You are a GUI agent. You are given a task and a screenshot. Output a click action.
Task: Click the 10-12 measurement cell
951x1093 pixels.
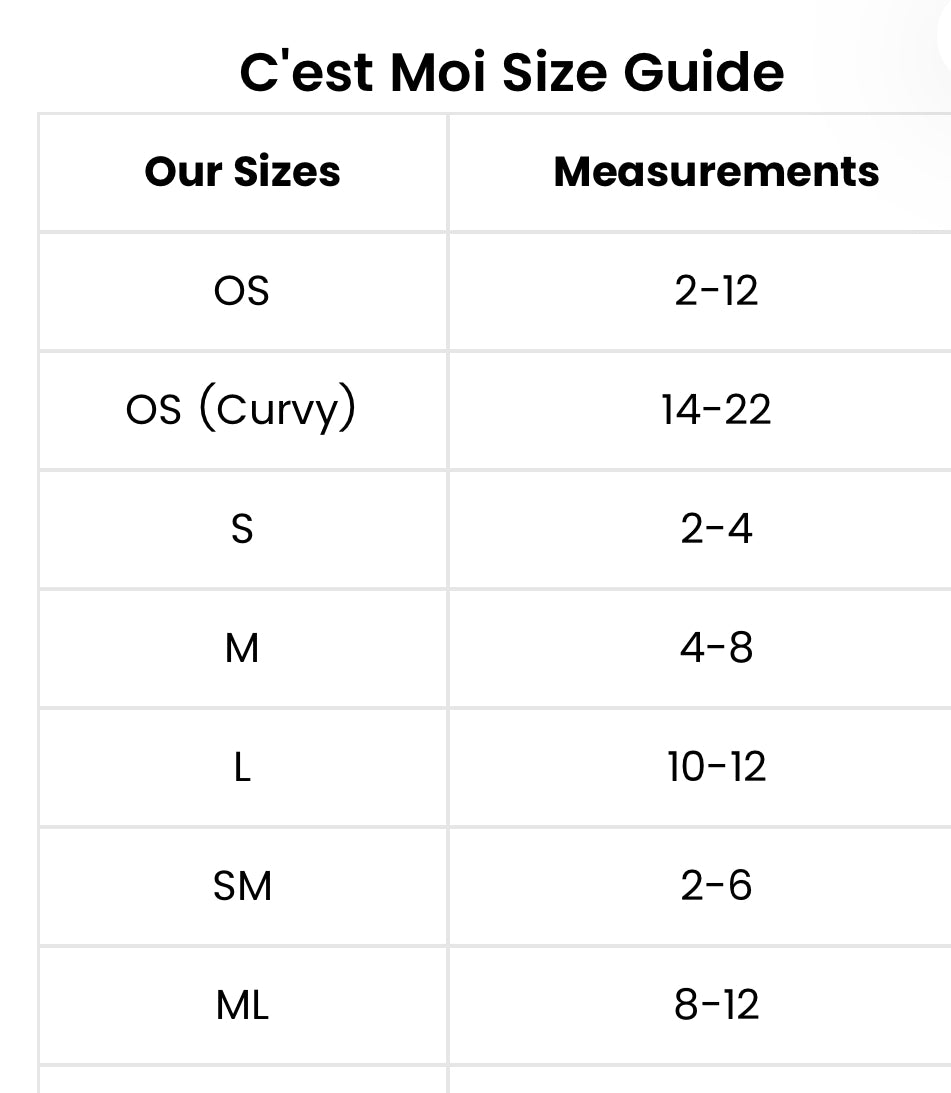point(716,767)
